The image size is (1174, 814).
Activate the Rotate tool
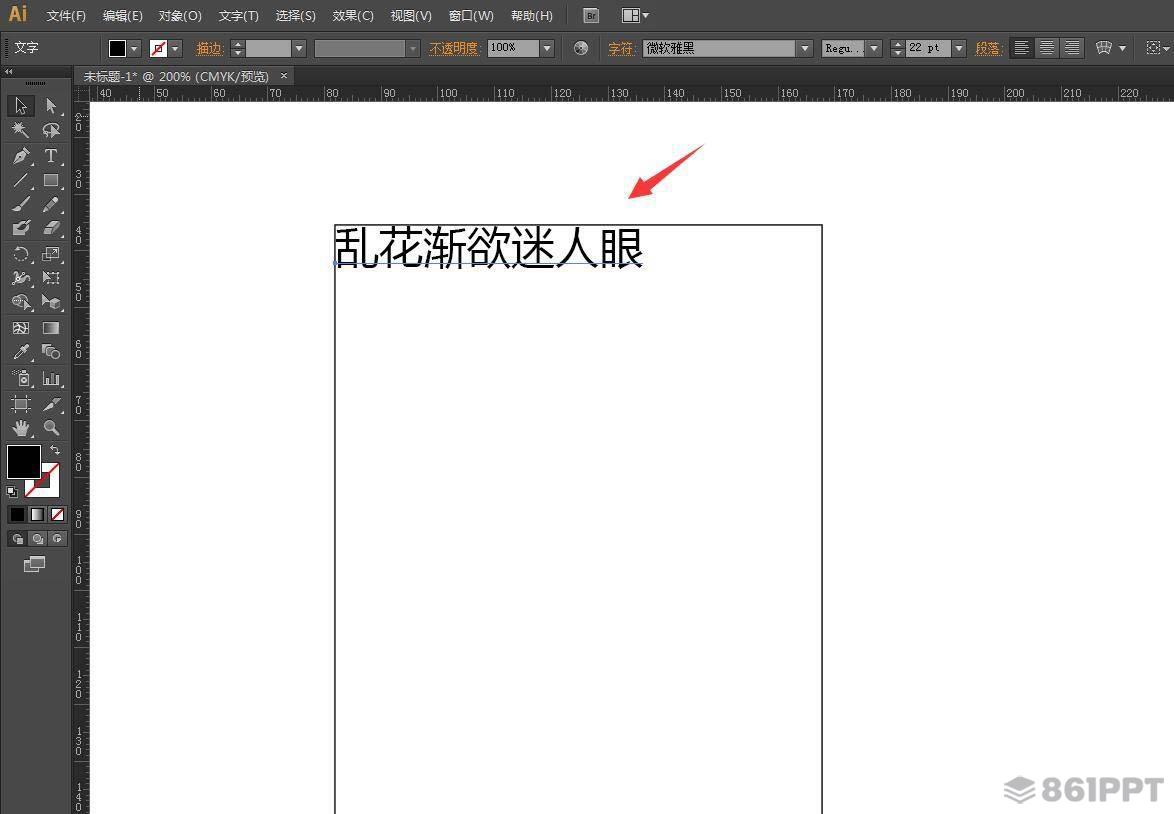[x=21, y=254]
